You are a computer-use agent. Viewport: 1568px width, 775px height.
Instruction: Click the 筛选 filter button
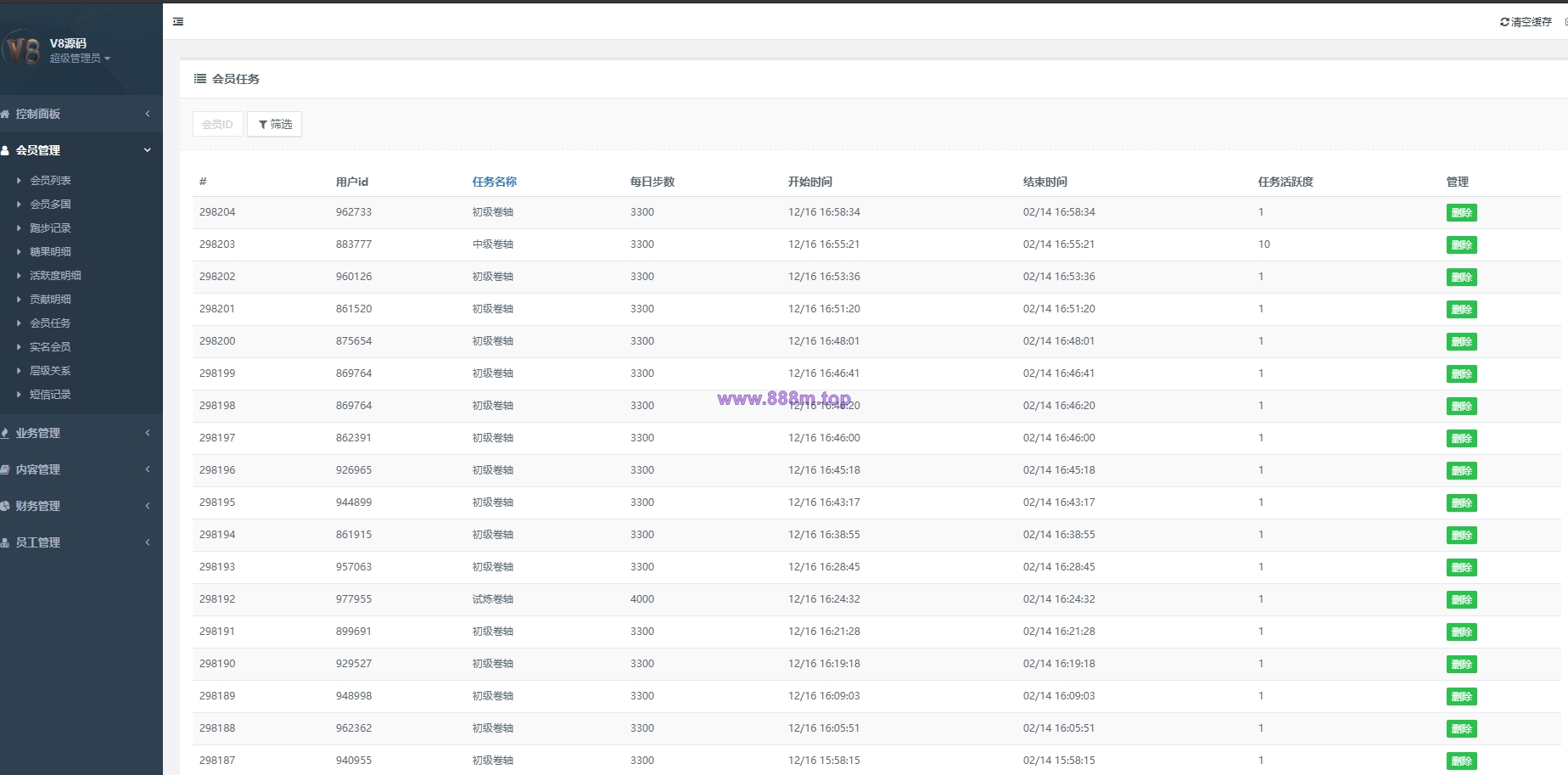[274, 124]
